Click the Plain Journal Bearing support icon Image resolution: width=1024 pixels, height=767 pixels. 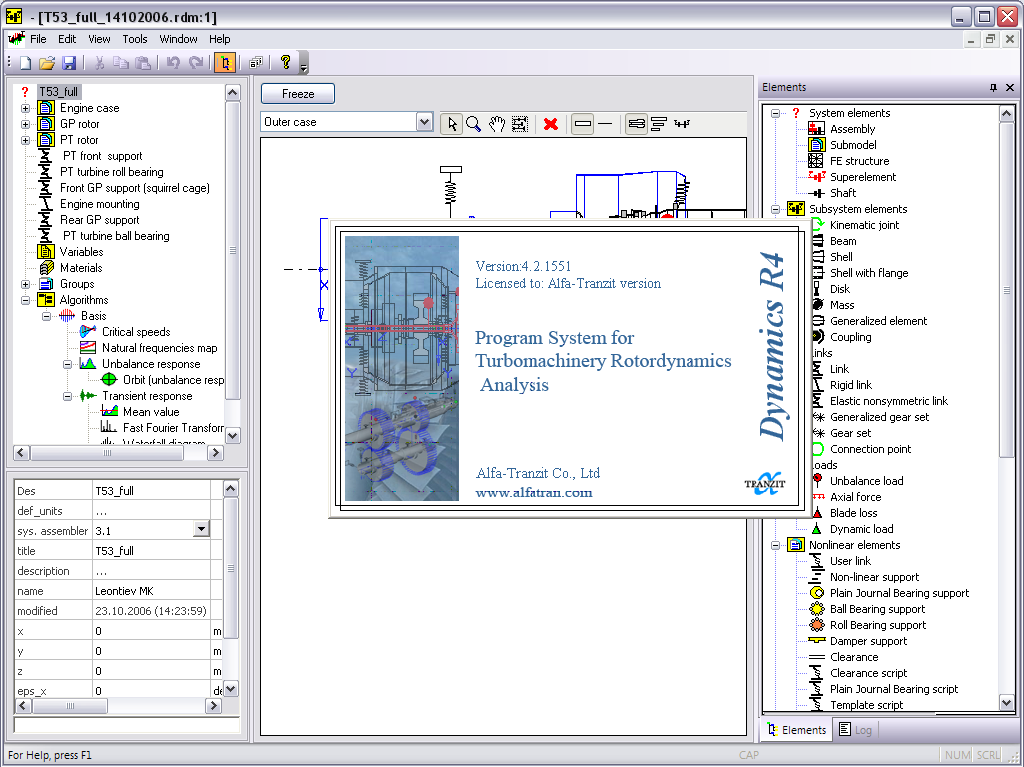[x=817, y=593]
